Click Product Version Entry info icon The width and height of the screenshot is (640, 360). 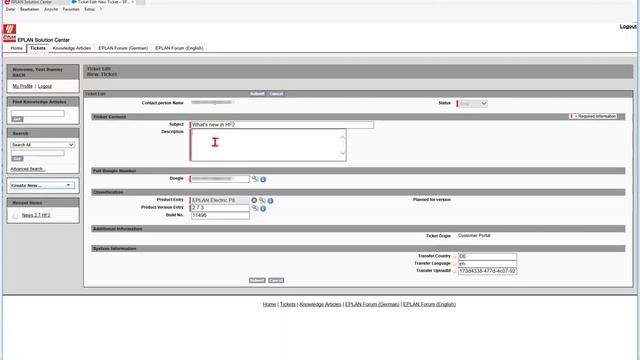pos(263,209)
